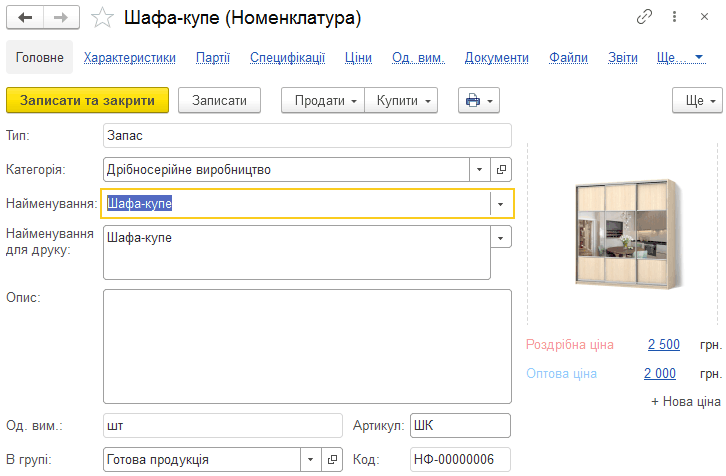This screenshot has height=476, width=726.
Task: Open the Продати dropdown menu
Action: 323,100
